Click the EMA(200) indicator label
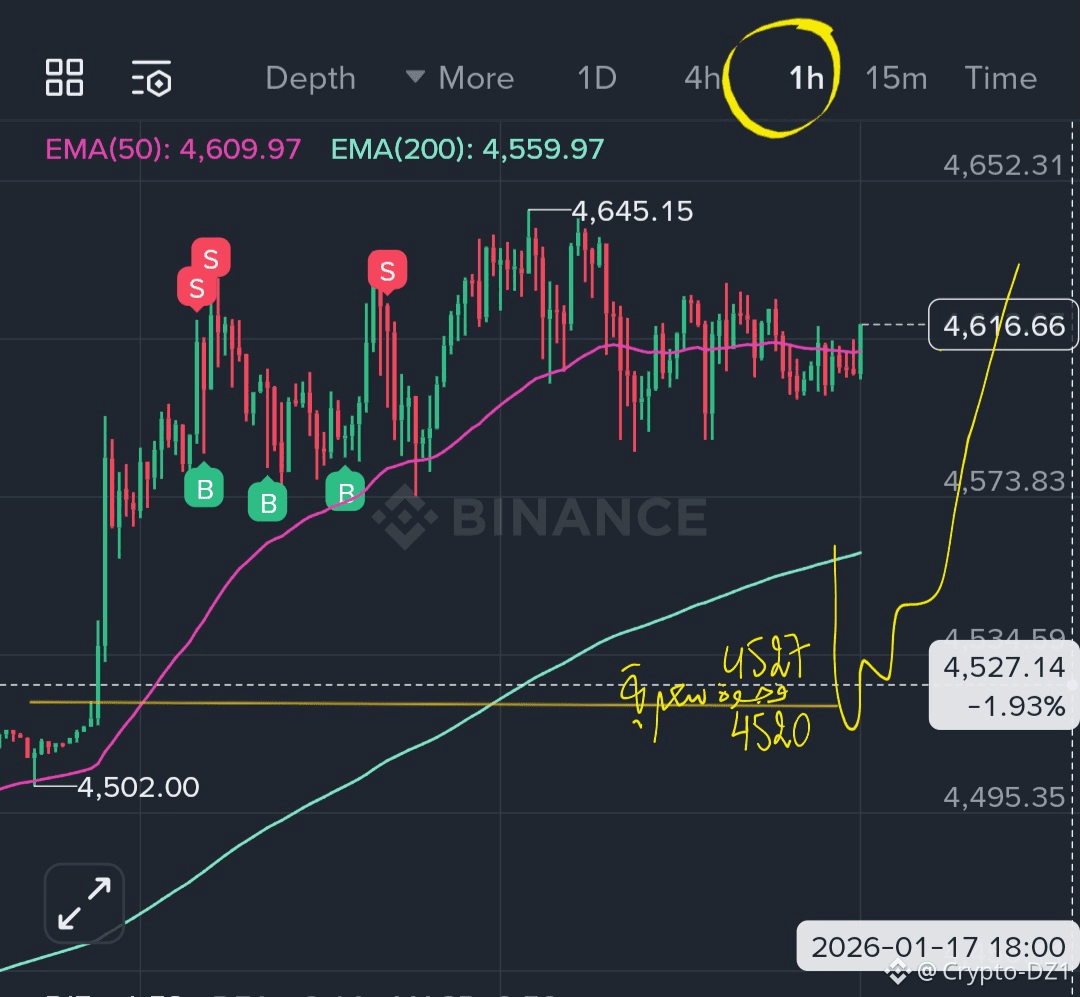This screenshot has height=997, width=1080. pyautogui.click(x=467, y=149)
